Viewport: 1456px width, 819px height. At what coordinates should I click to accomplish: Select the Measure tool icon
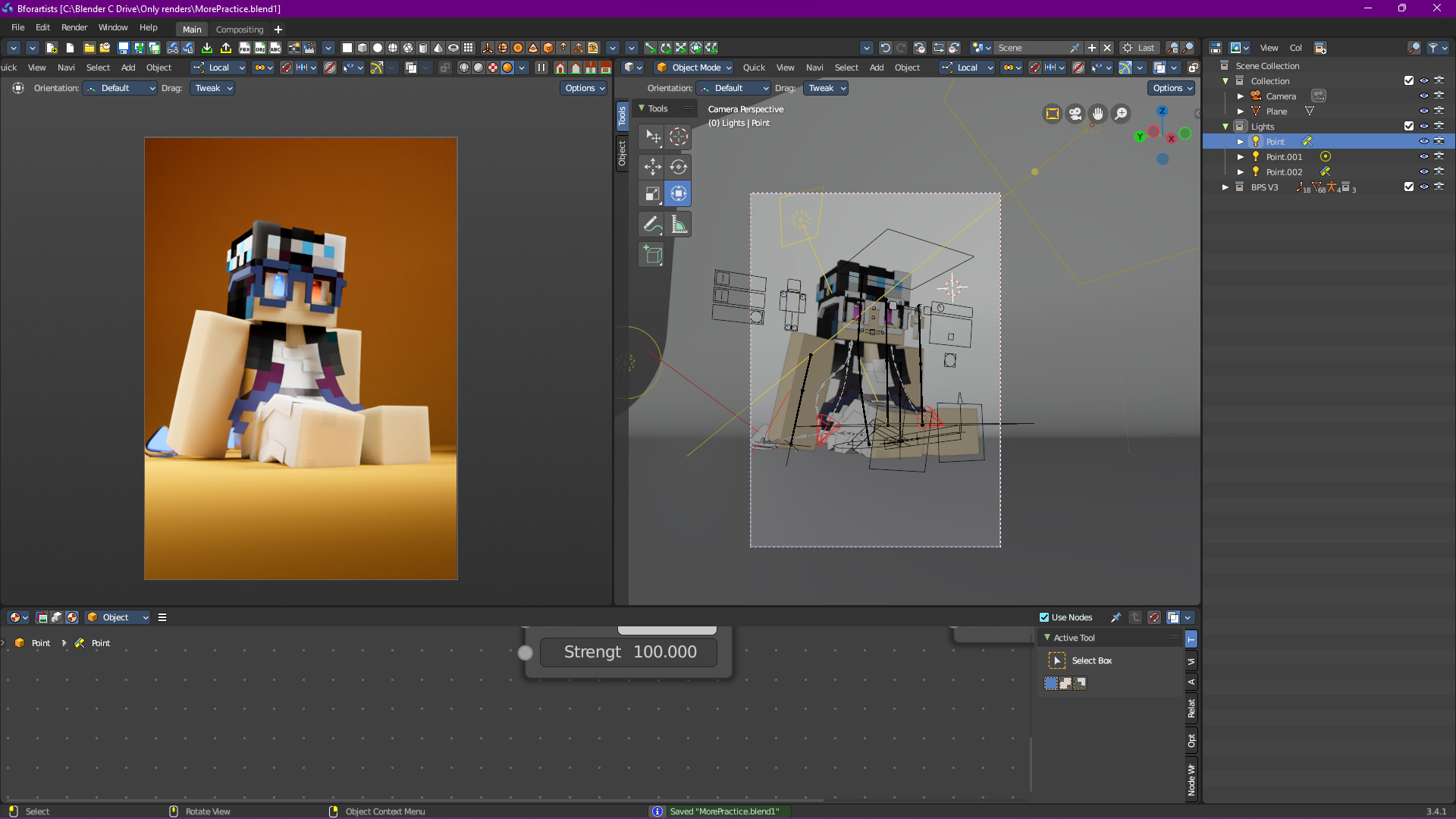point(679,224)
